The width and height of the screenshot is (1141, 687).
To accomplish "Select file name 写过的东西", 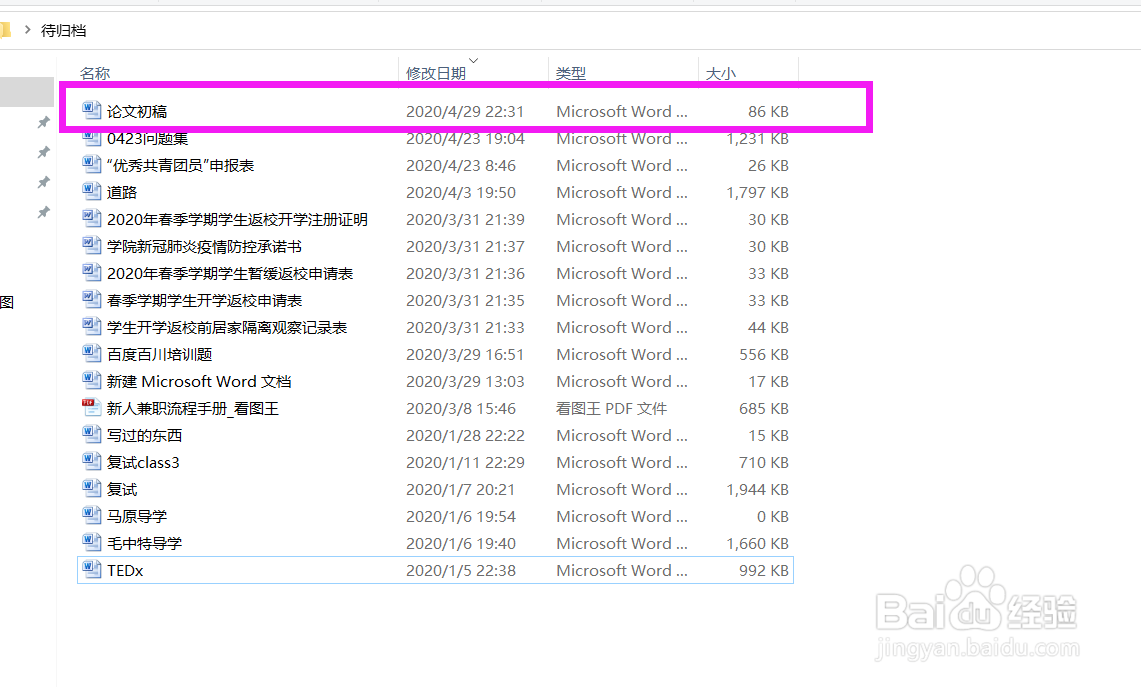I will click(x=144, y=434).
